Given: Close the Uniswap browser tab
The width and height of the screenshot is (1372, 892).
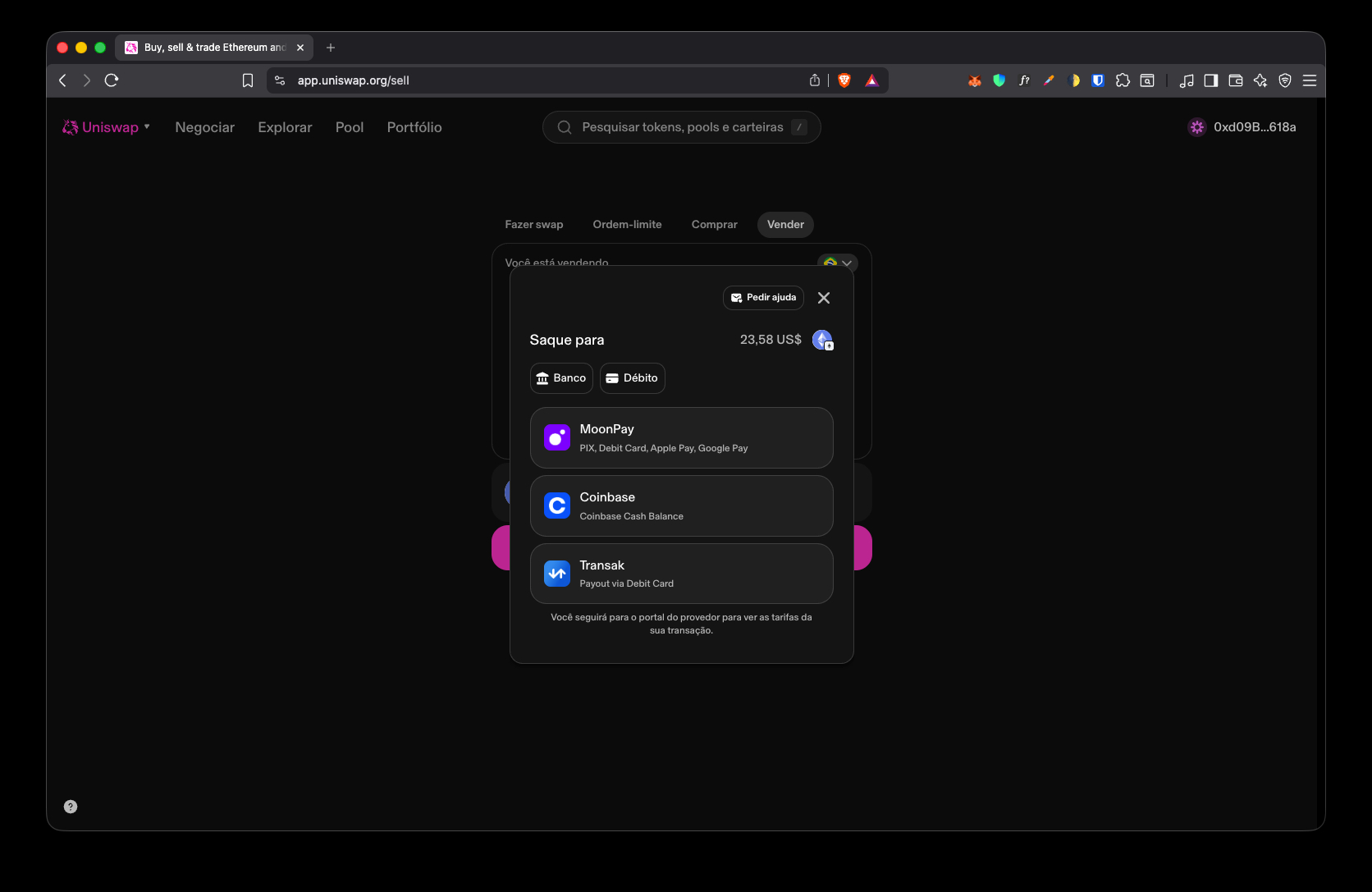Looking at the screenshot, I should 300,48.
